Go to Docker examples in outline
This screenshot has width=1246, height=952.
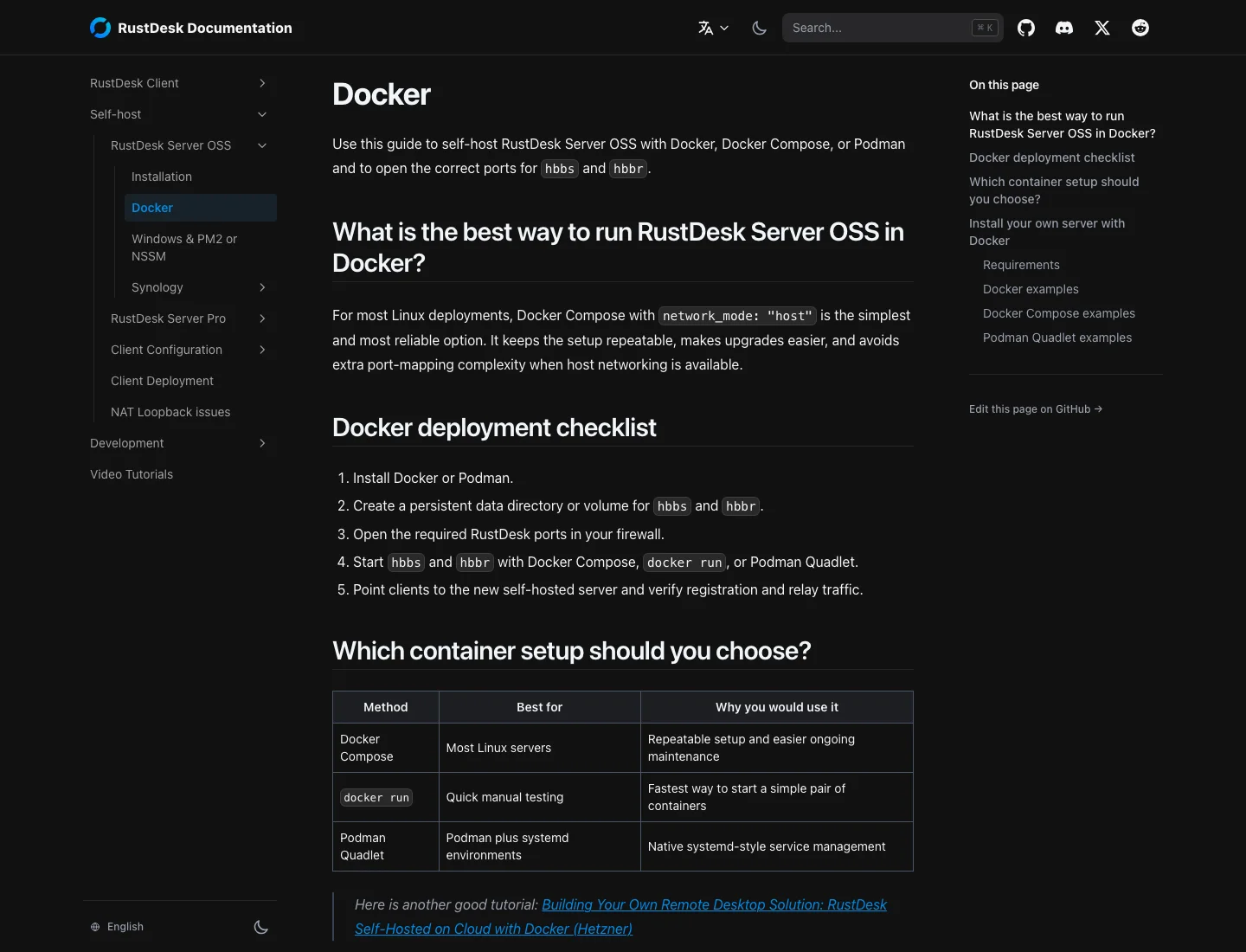[x=1031, y=289]
